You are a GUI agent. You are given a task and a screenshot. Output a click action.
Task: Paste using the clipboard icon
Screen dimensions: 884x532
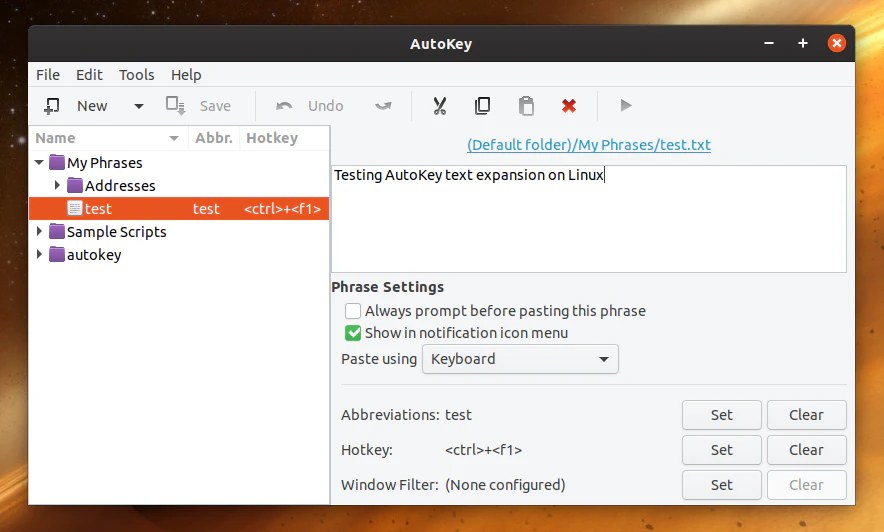tap(526, 106)
